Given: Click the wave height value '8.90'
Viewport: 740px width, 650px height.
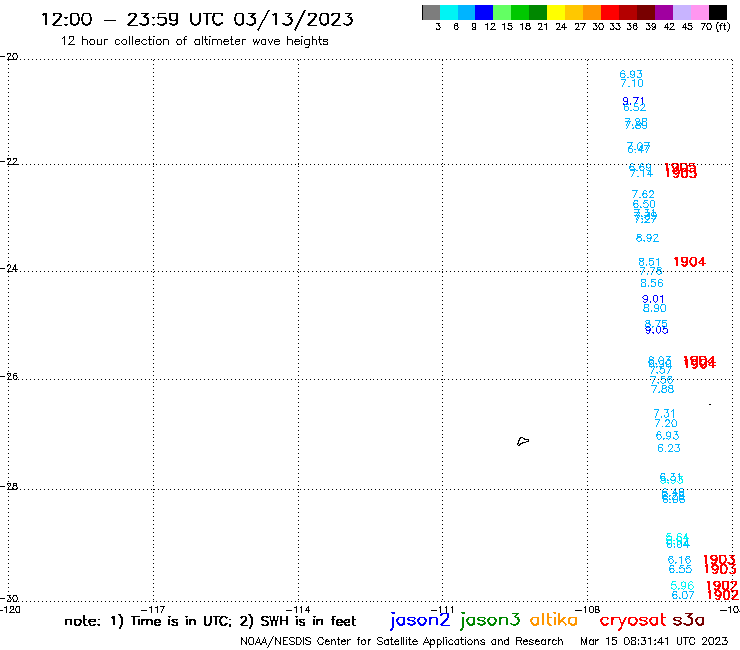Looking at the screenshot, I should click(x=655, y=308).
